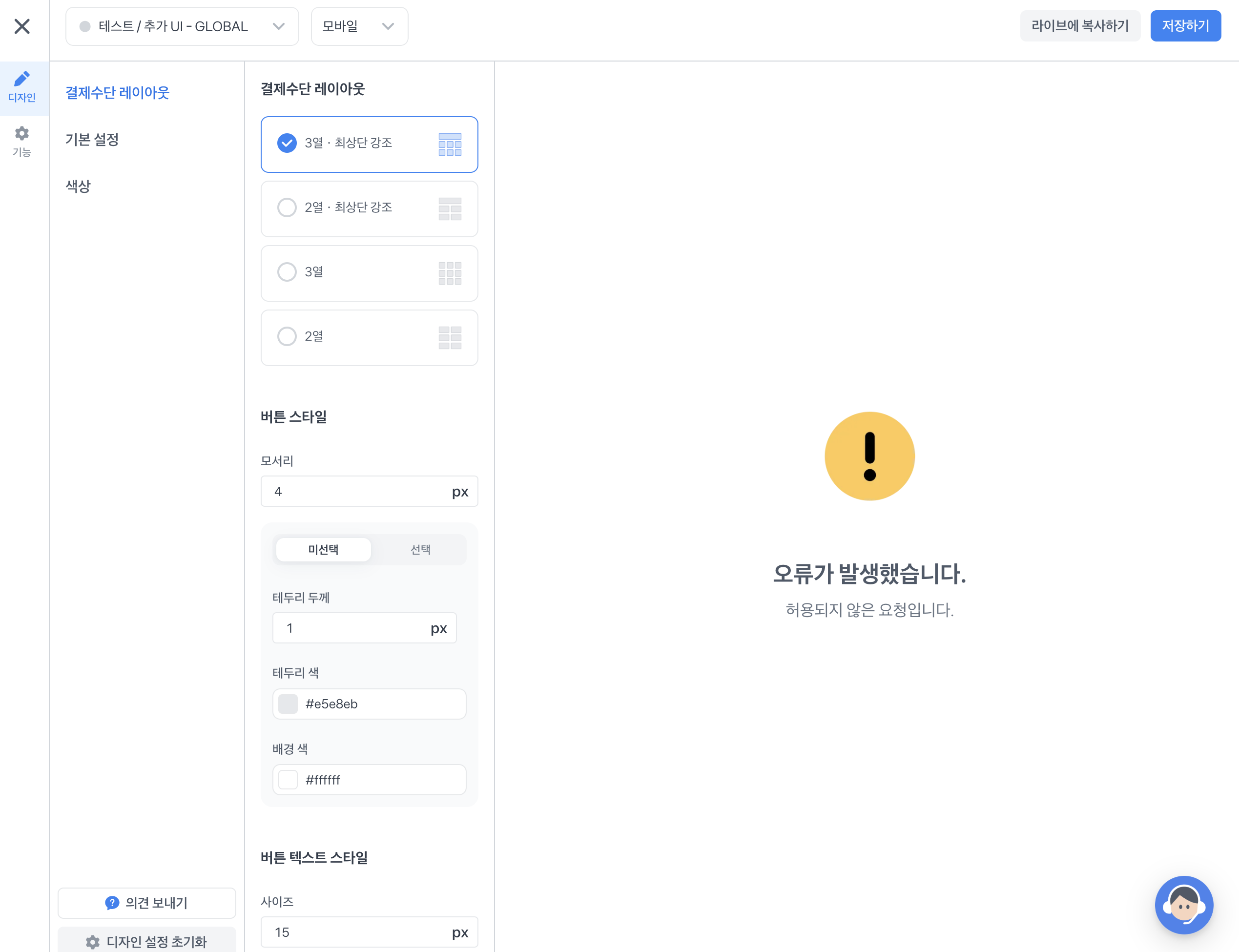Open the 디자인 pencil tab
Screen dimensions: 1239x952
[22, 88]
